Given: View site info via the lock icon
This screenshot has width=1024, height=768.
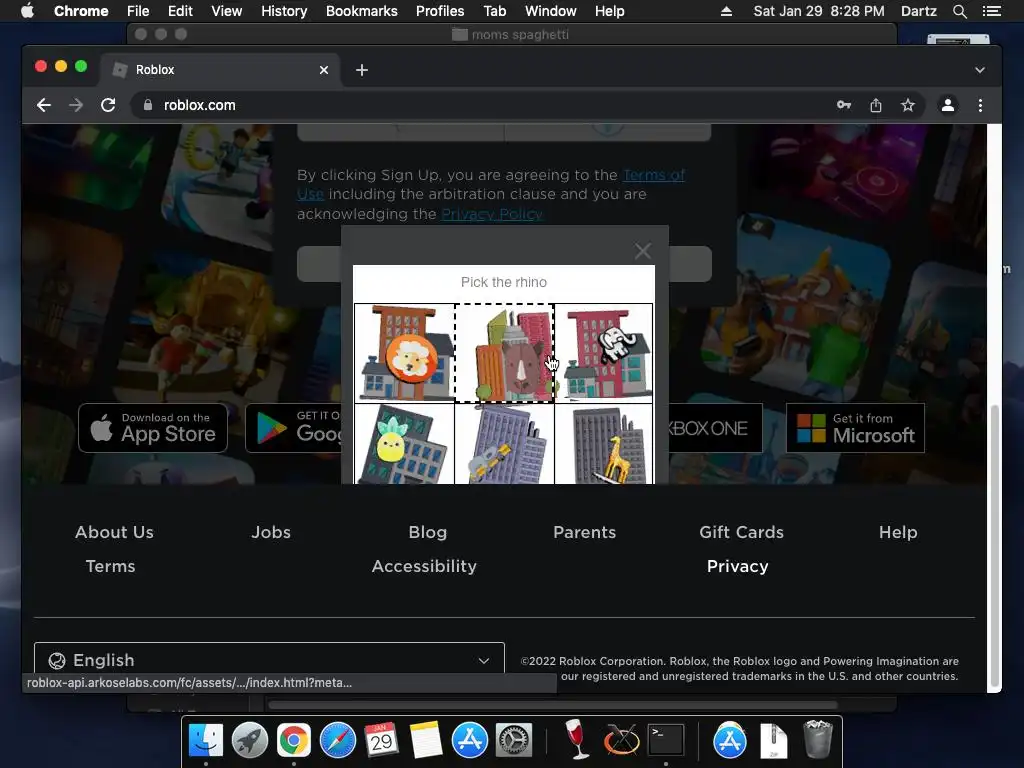Looking at the screenshot, I should (148, 105).
